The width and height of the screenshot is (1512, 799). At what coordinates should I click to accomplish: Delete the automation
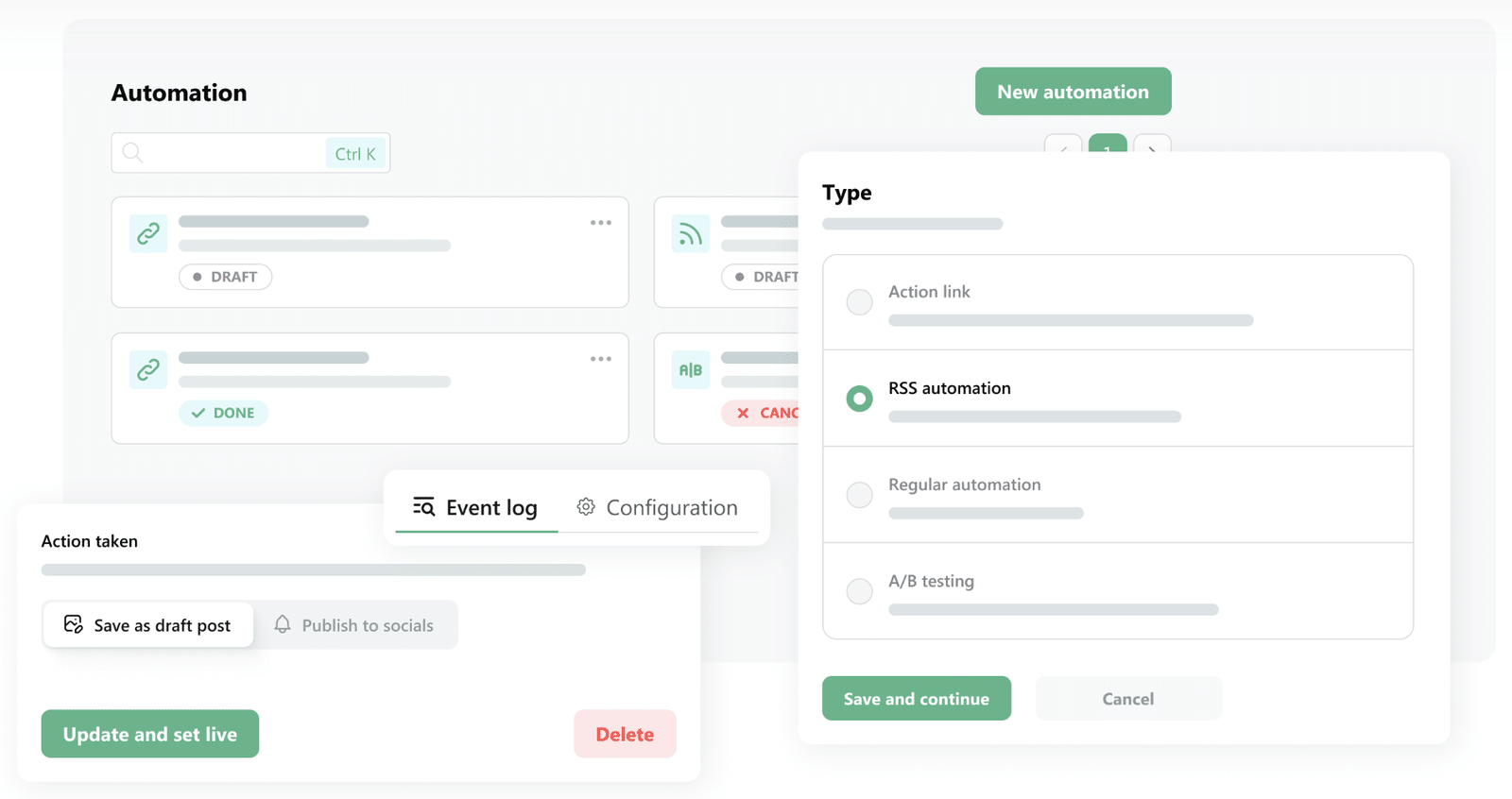point(625,734)
